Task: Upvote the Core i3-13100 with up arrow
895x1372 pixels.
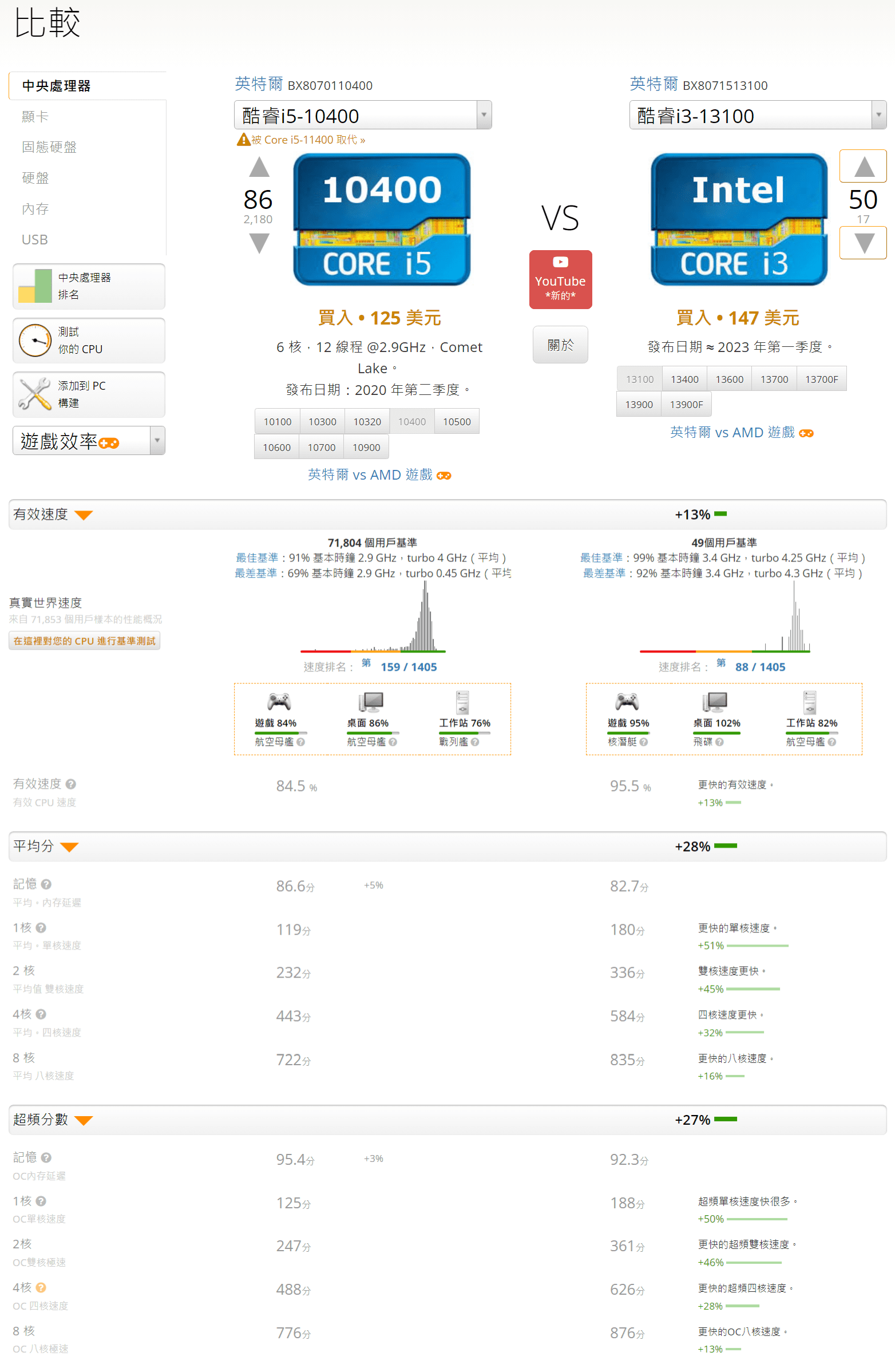Action: pyautogui.click(x=862, y=166)
